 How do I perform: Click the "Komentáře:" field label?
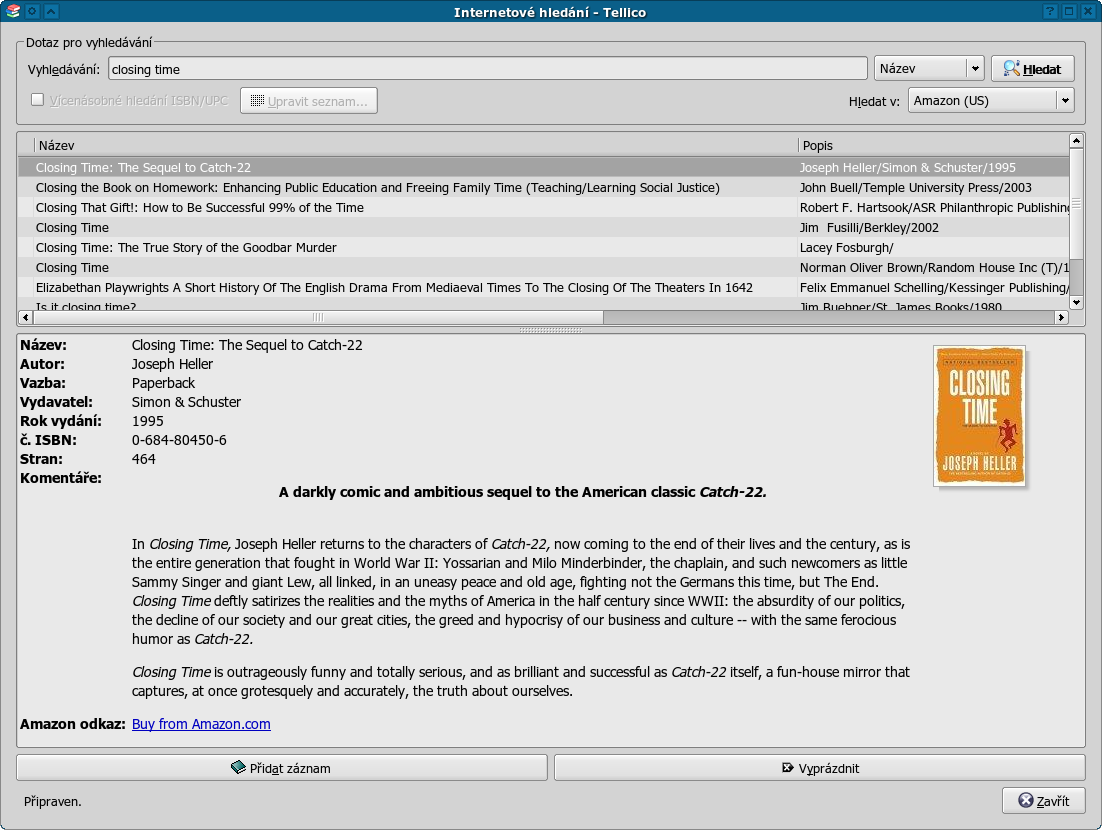[60, 478]
